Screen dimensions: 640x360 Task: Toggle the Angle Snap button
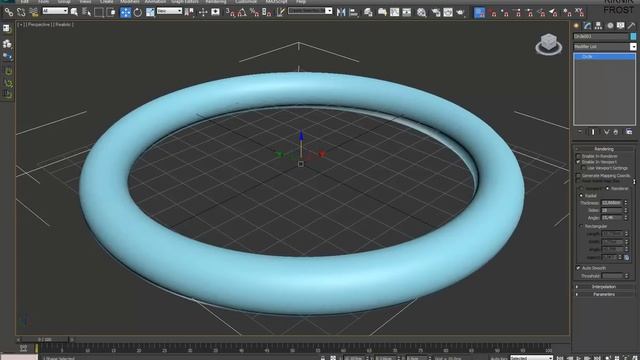click(242, 12)
